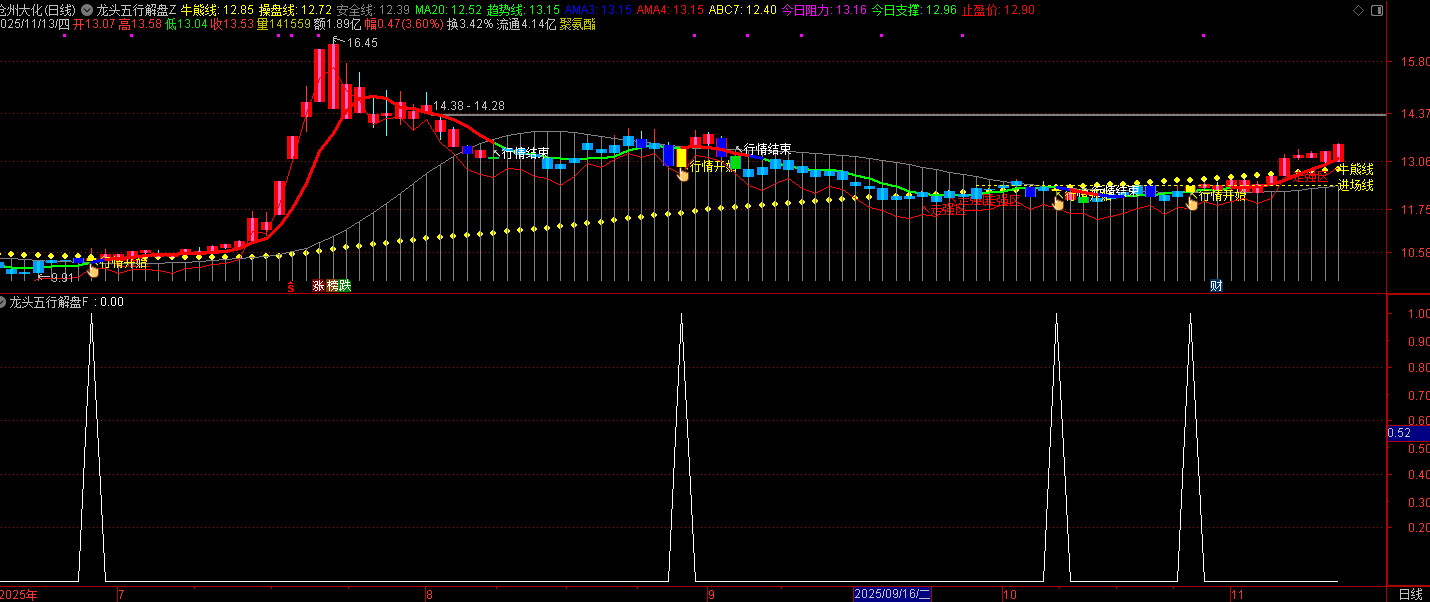Image resolution: width=1430 pixels, height=602 pixels.
Task: Open the 龙头五行解盘F sub-chart indicator arrow
Action: [x=4, y=301]
